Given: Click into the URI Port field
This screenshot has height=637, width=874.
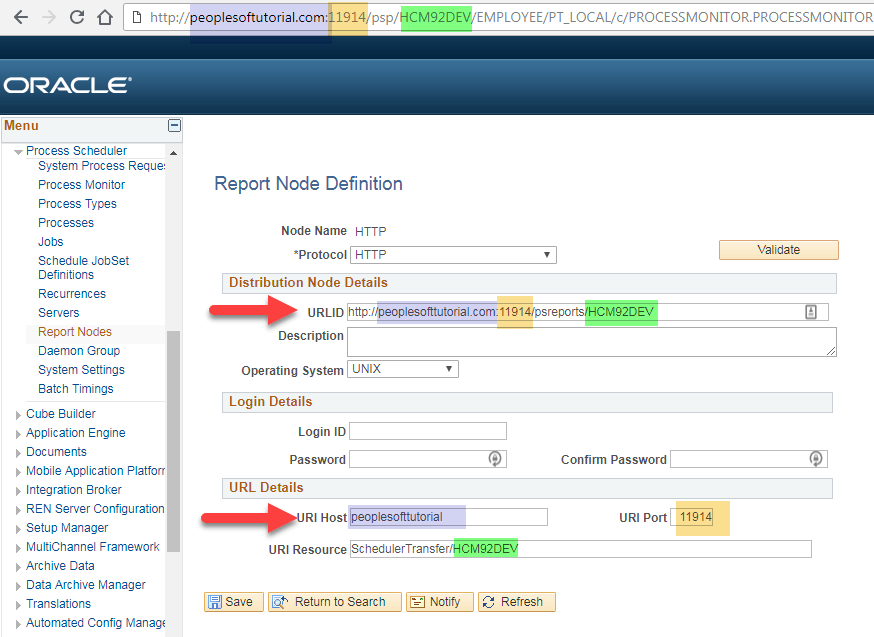Looking at the screenshot, I should click(x=692, y=517).
